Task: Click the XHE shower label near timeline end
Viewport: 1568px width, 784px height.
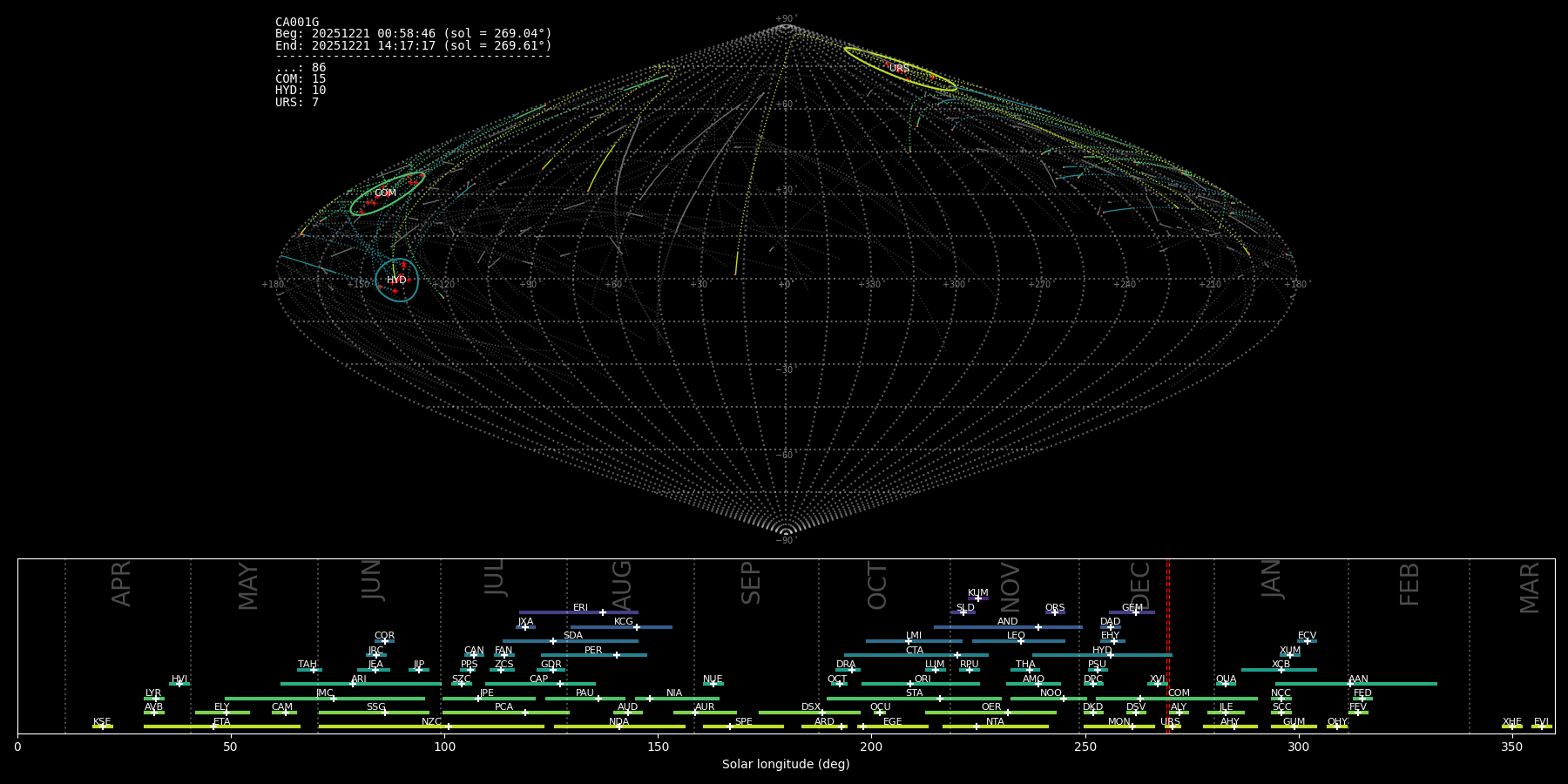Action: coord(1511,722)
